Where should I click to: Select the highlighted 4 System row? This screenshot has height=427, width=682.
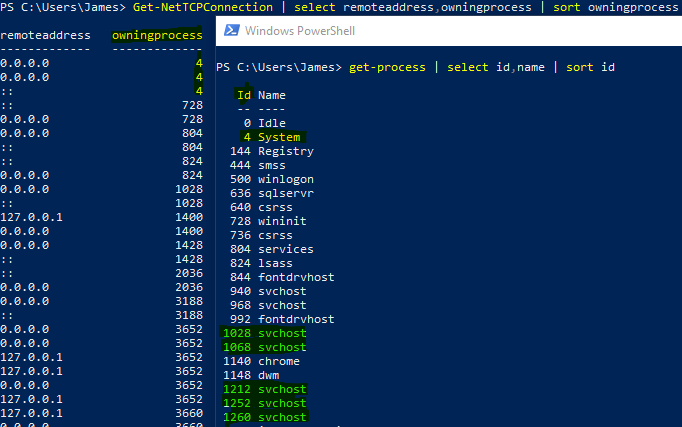271,137
